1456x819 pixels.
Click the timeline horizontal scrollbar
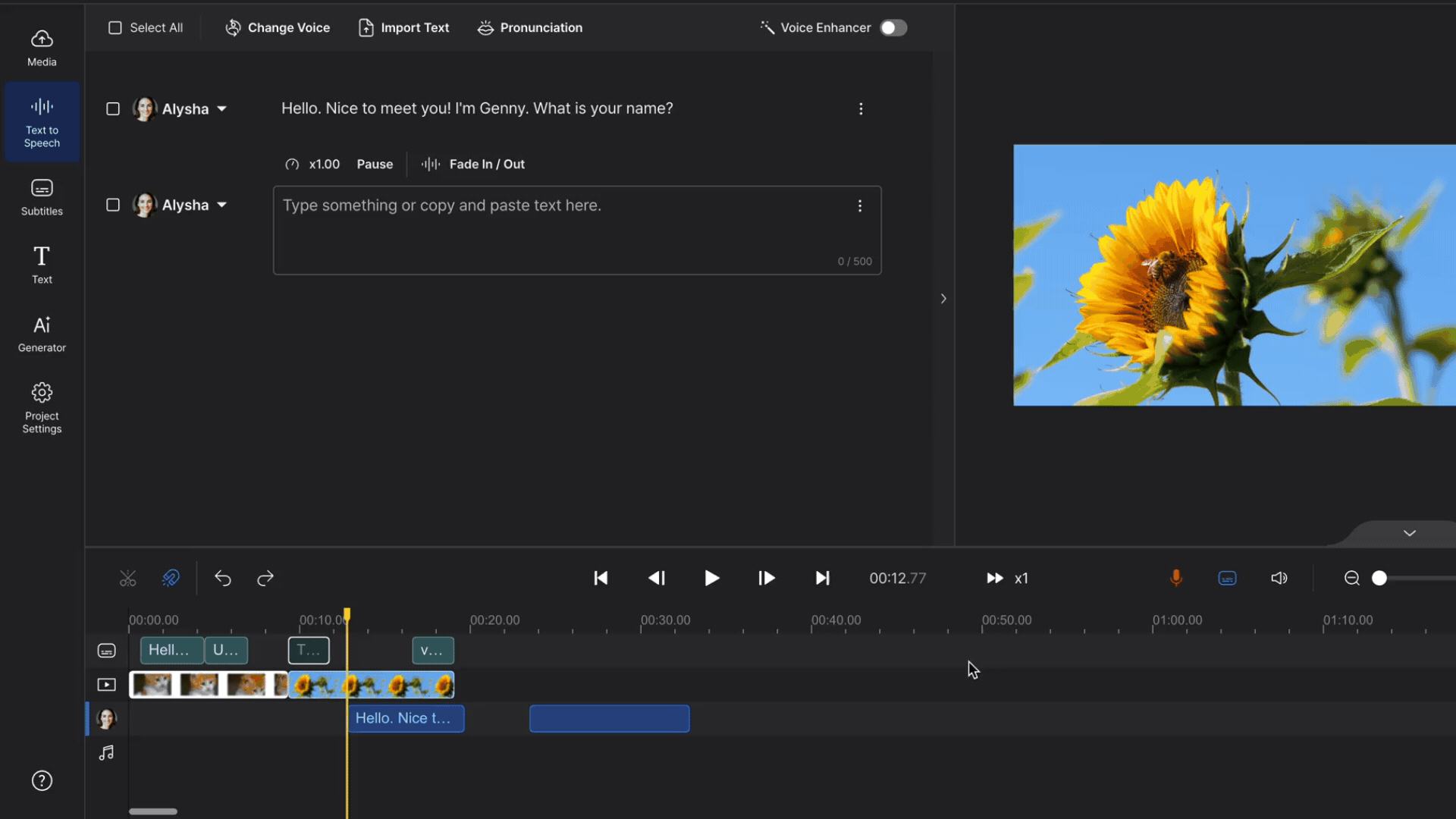point(153,811)
